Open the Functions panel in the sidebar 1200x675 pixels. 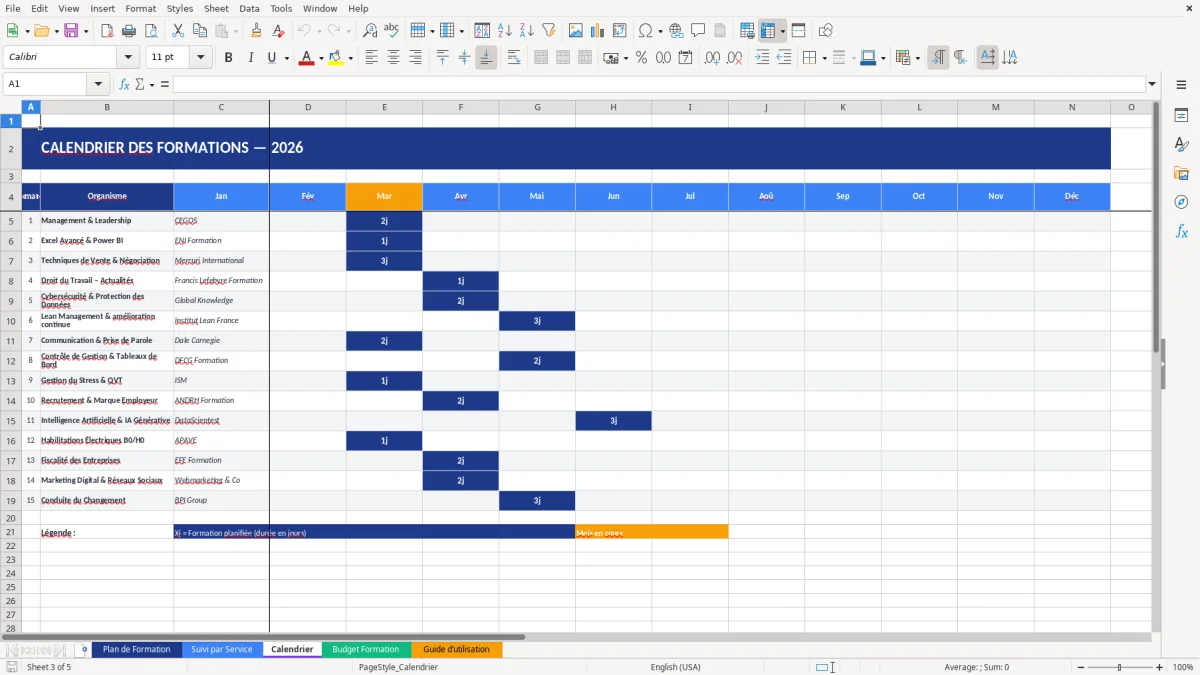point(1182,231)
